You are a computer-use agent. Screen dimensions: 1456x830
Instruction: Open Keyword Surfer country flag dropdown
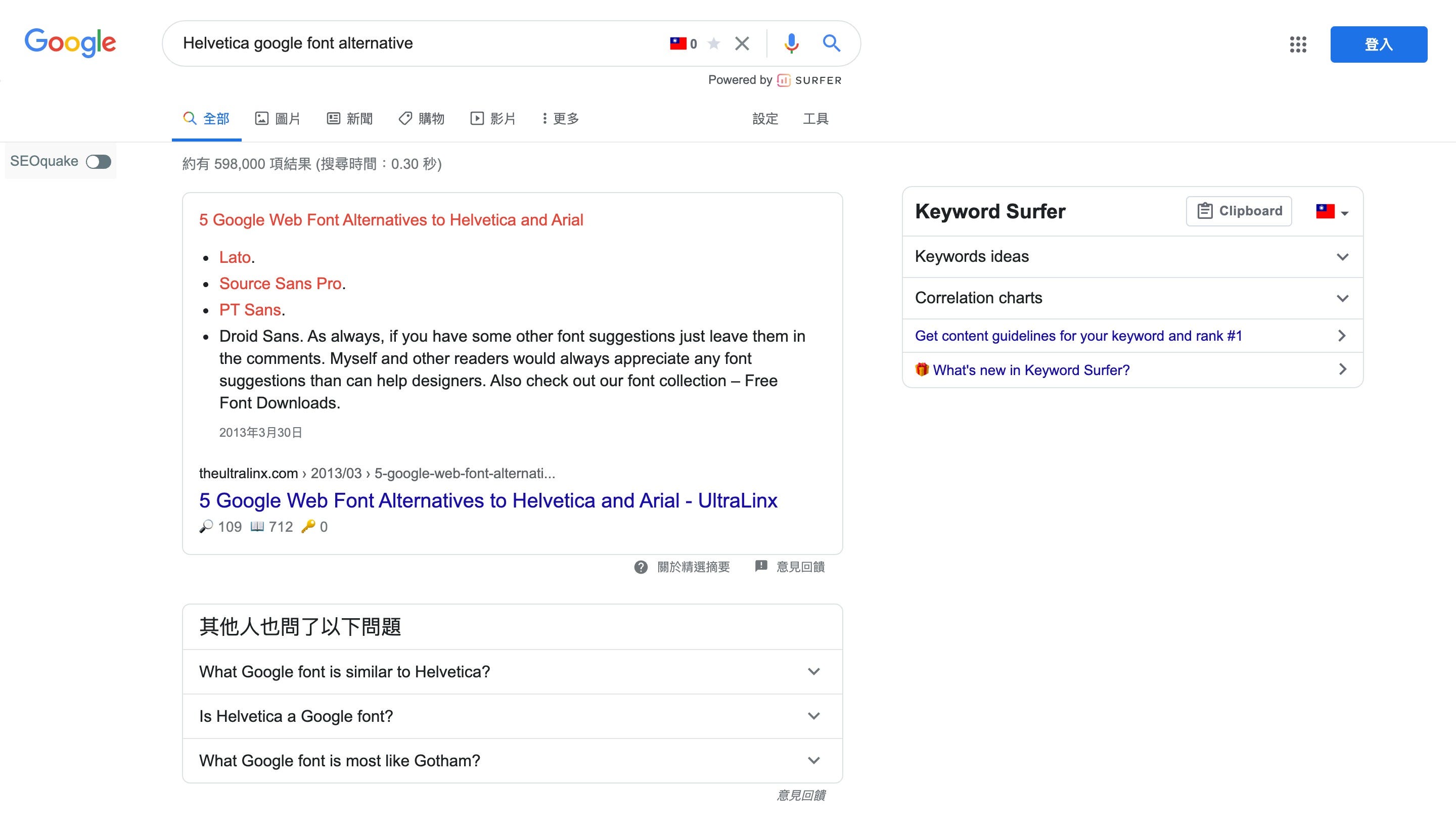(1332, 211)
